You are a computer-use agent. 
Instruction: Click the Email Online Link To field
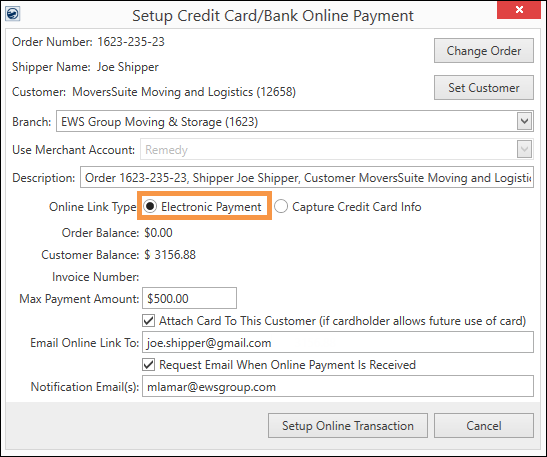[x=338, y=342]
